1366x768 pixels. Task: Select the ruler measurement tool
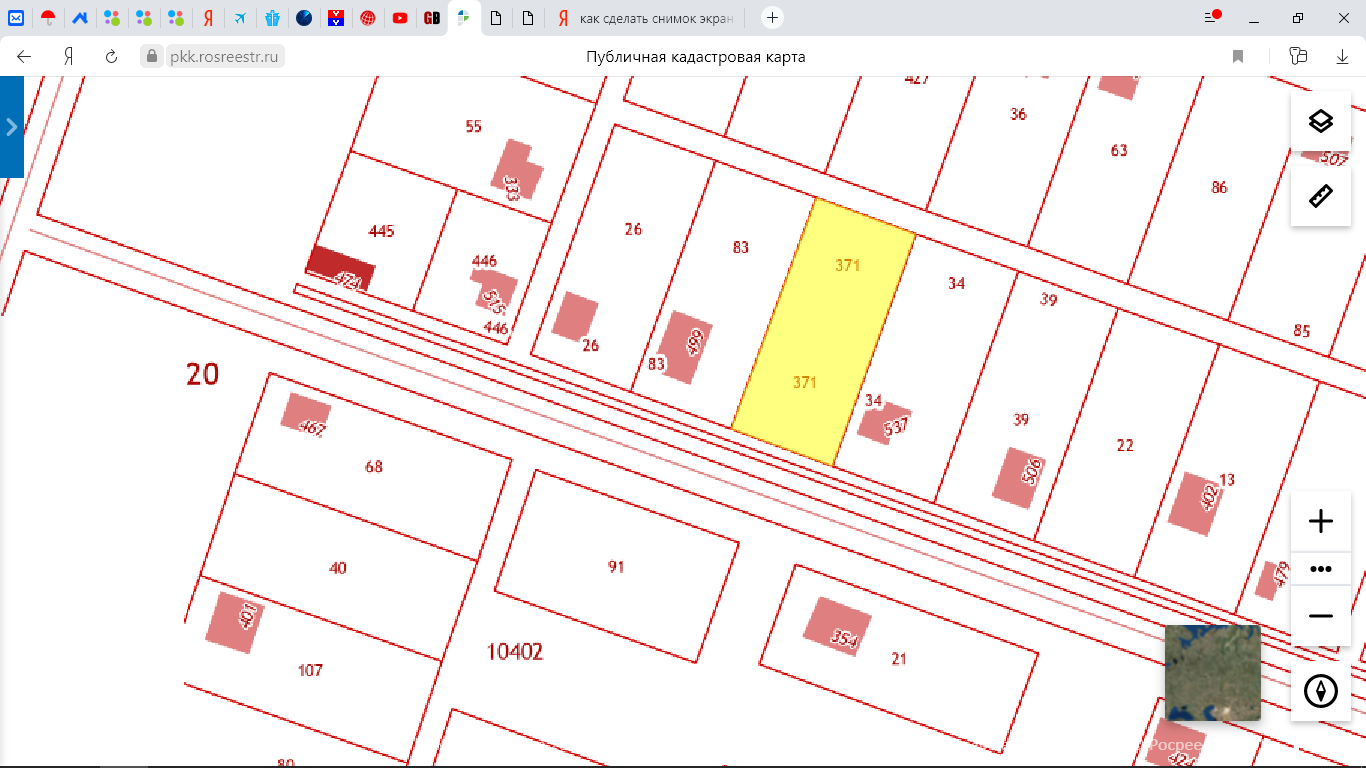[x=1320, y=196]
